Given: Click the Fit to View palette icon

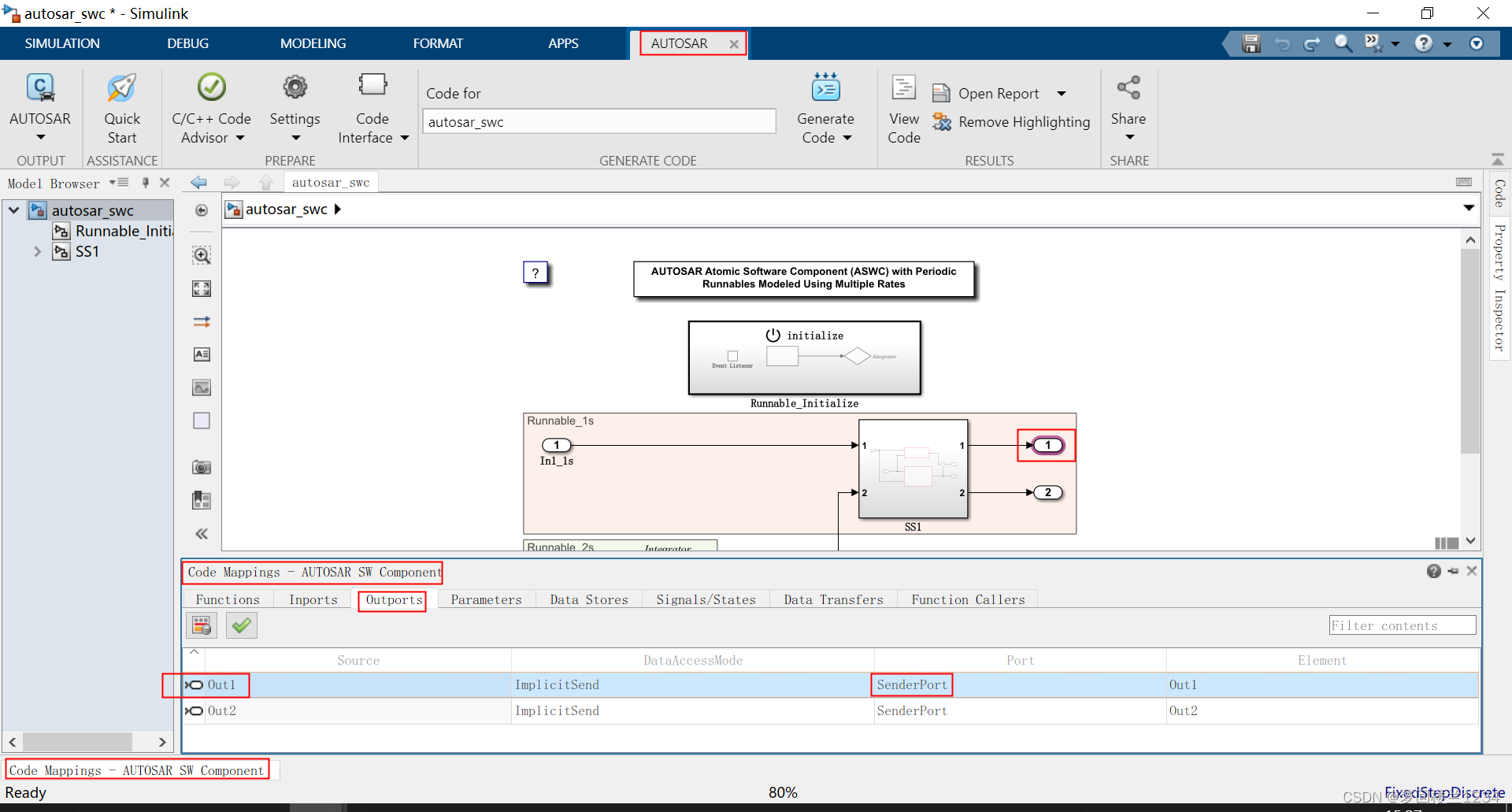Looking at the screenshot, I should (x=202, y=288).
